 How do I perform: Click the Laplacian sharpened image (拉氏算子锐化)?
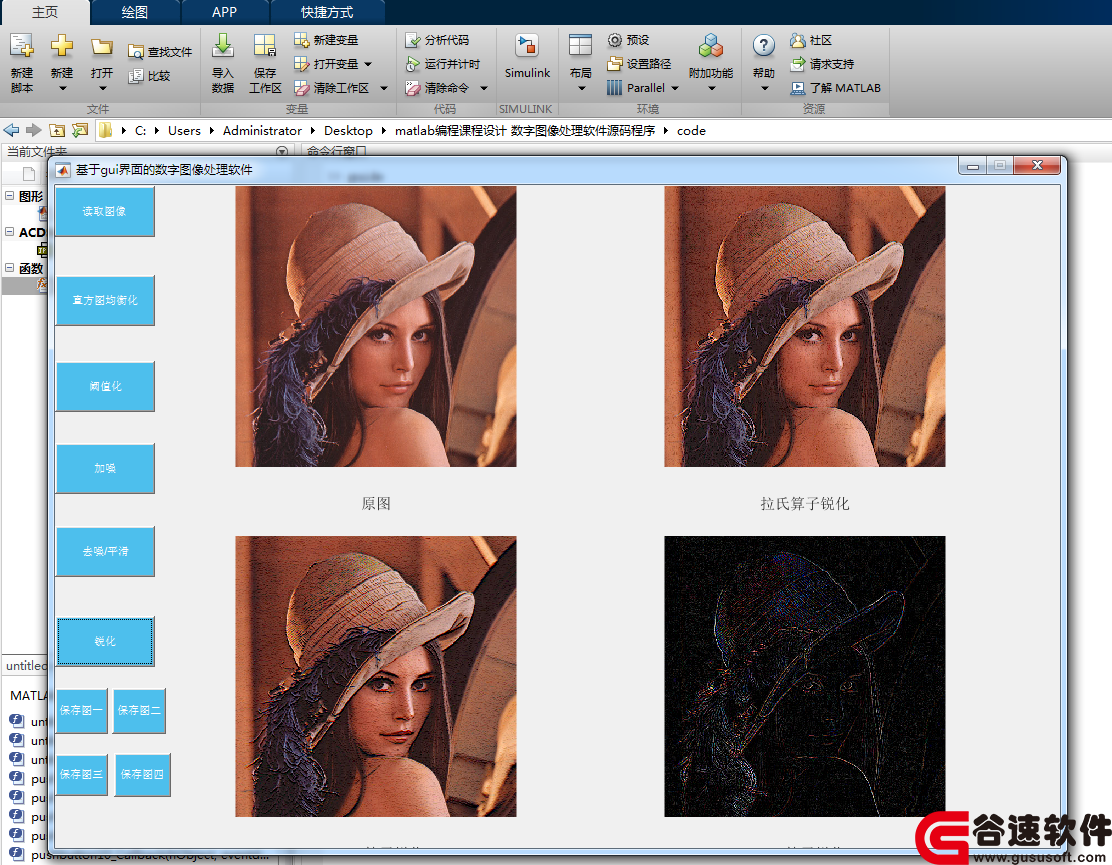[x=804, y=326]
